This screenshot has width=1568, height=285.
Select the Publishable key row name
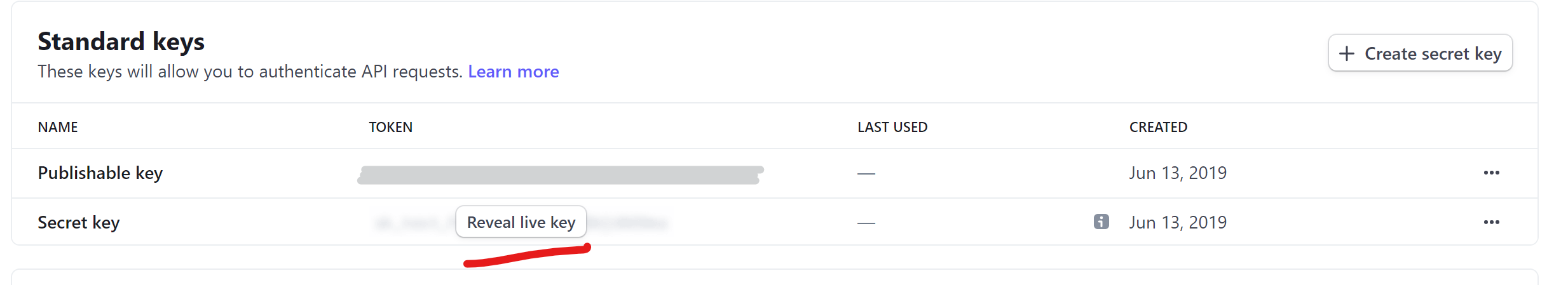[100, 173]
